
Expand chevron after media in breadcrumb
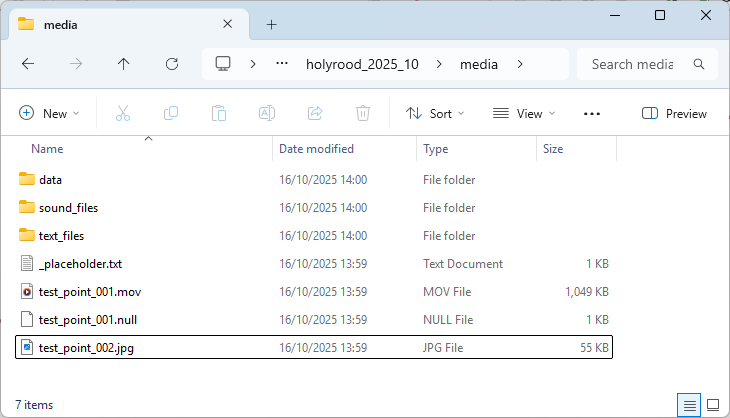[x=520, y=64]
